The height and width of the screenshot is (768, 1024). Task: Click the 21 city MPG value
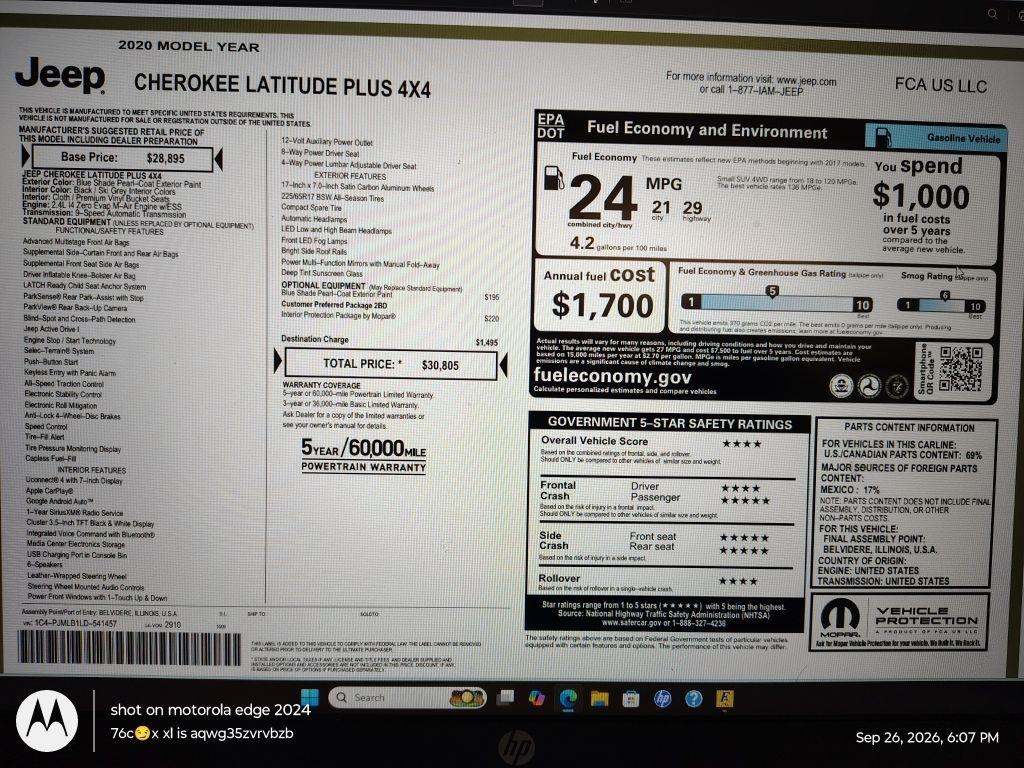(661, 208)
